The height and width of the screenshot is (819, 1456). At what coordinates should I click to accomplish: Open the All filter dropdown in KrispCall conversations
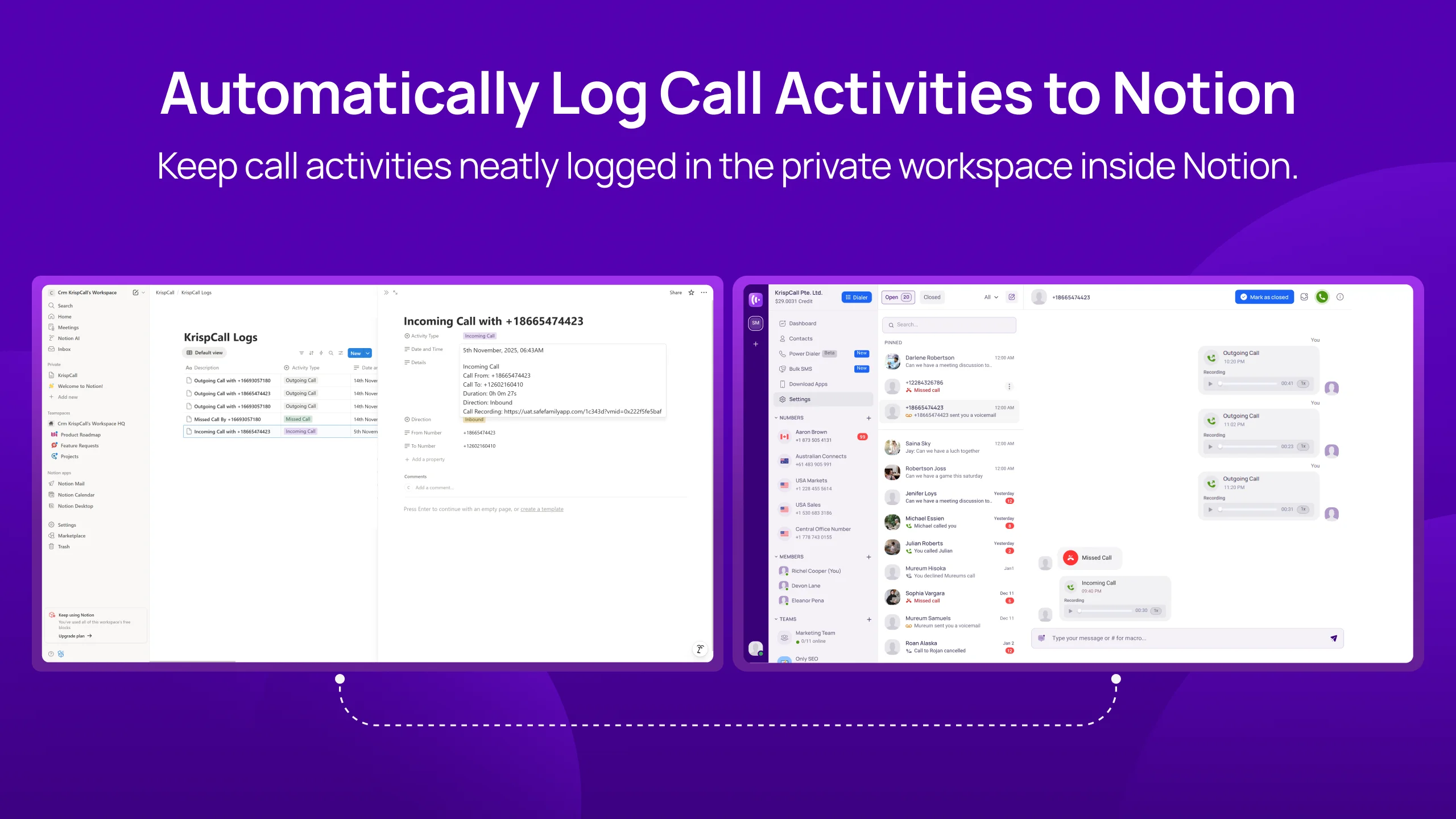pyautogui.click(x=991, y=297)
